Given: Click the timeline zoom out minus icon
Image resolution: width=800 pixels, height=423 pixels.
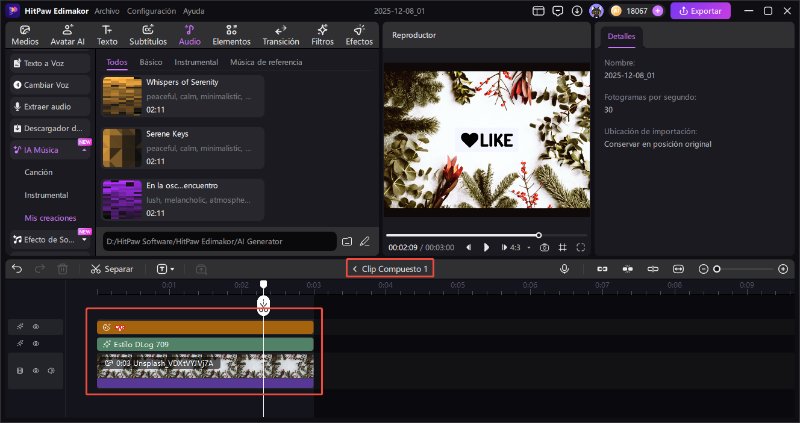Looking at the screenshot, I should 704,269.
